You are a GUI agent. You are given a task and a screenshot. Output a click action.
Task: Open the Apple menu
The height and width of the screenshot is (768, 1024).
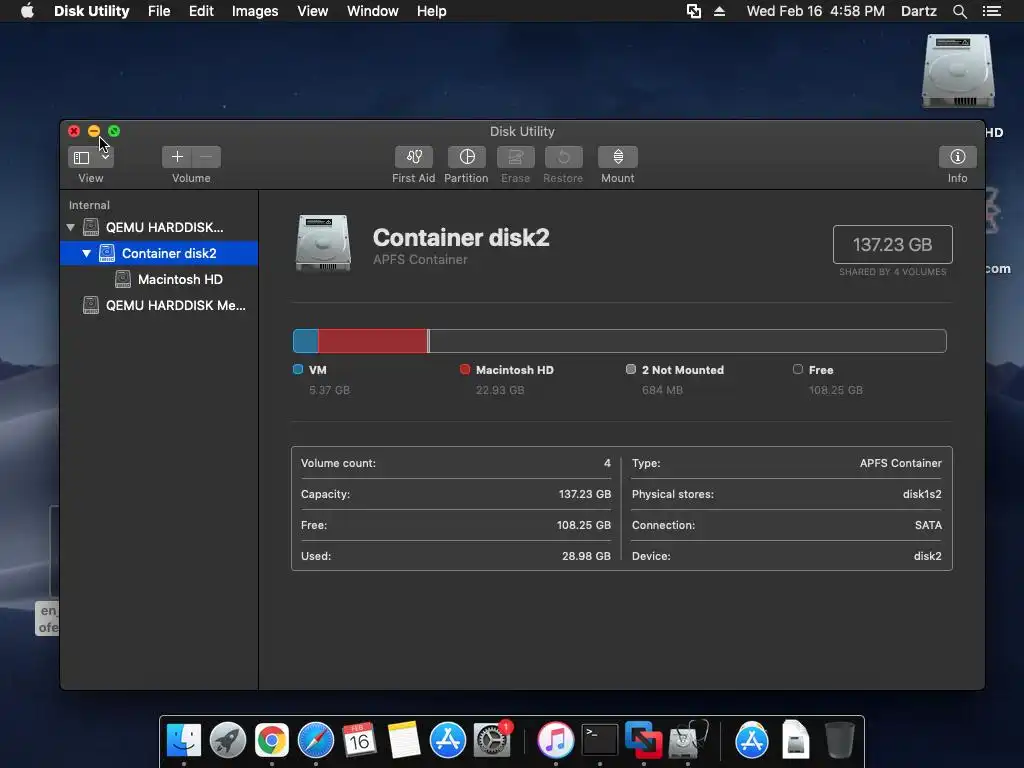coord(27,11)
